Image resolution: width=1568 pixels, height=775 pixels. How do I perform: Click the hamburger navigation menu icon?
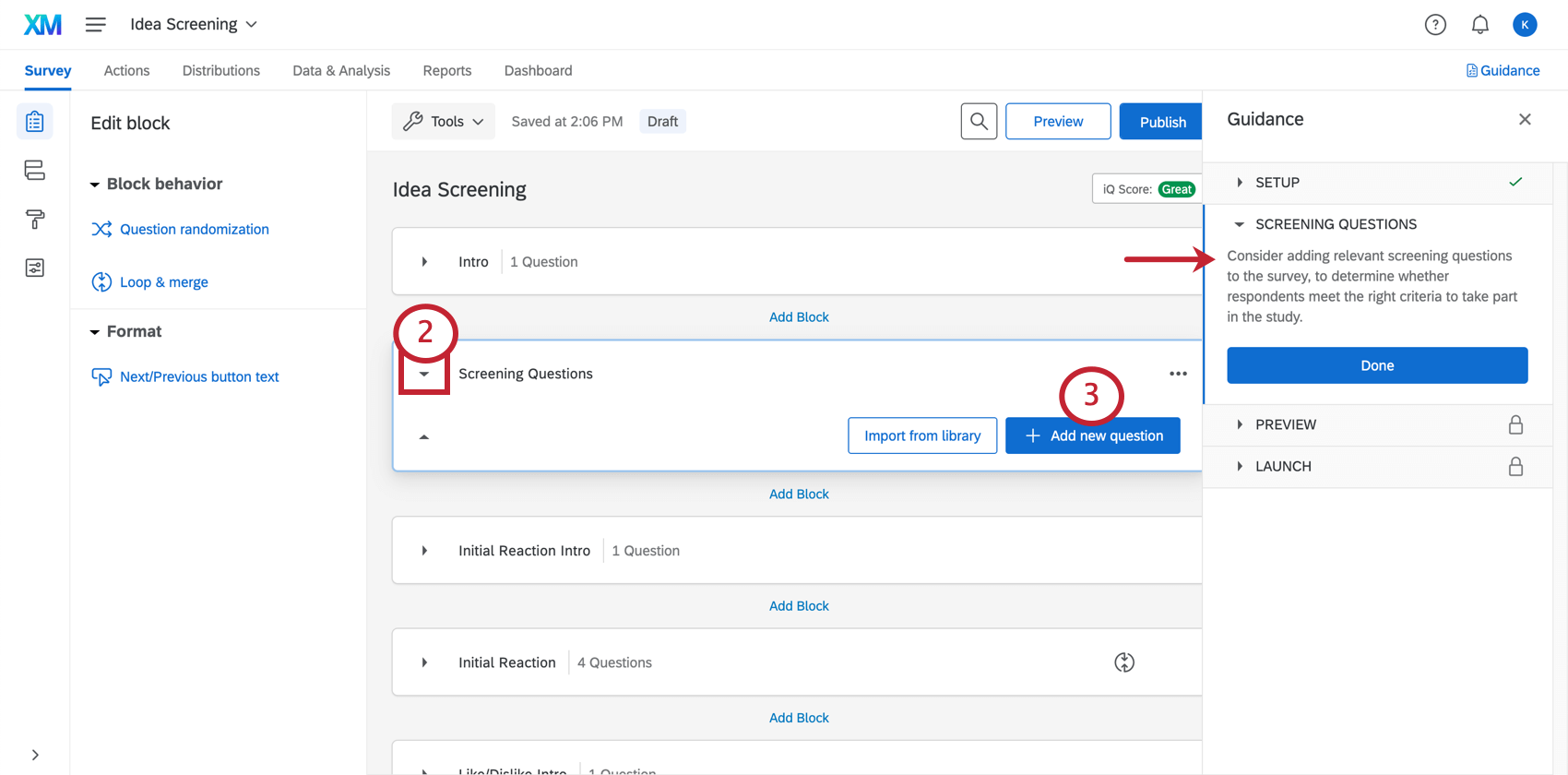click(x=96, y=25)
